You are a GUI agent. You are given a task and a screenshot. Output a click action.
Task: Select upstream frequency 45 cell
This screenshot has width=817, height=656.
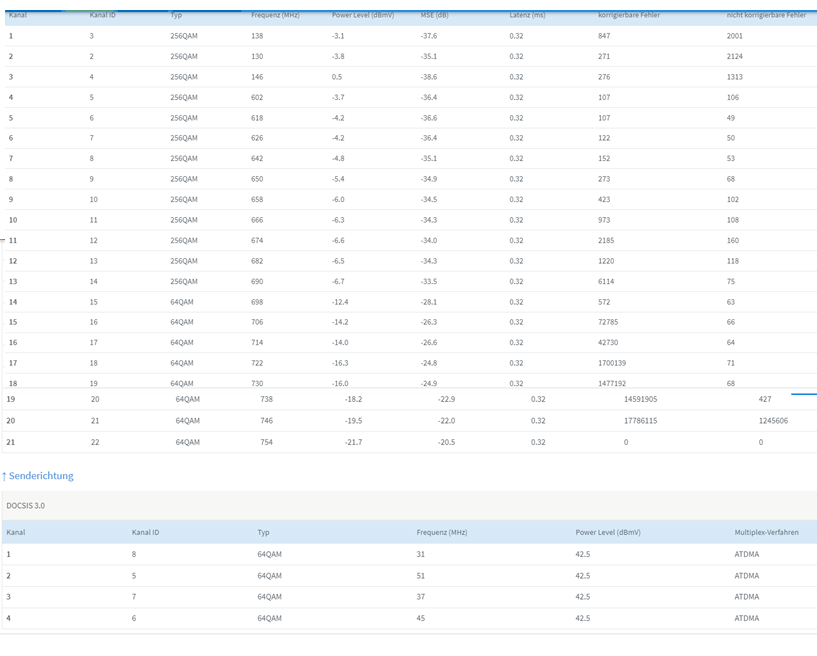[x=420, y=618]
